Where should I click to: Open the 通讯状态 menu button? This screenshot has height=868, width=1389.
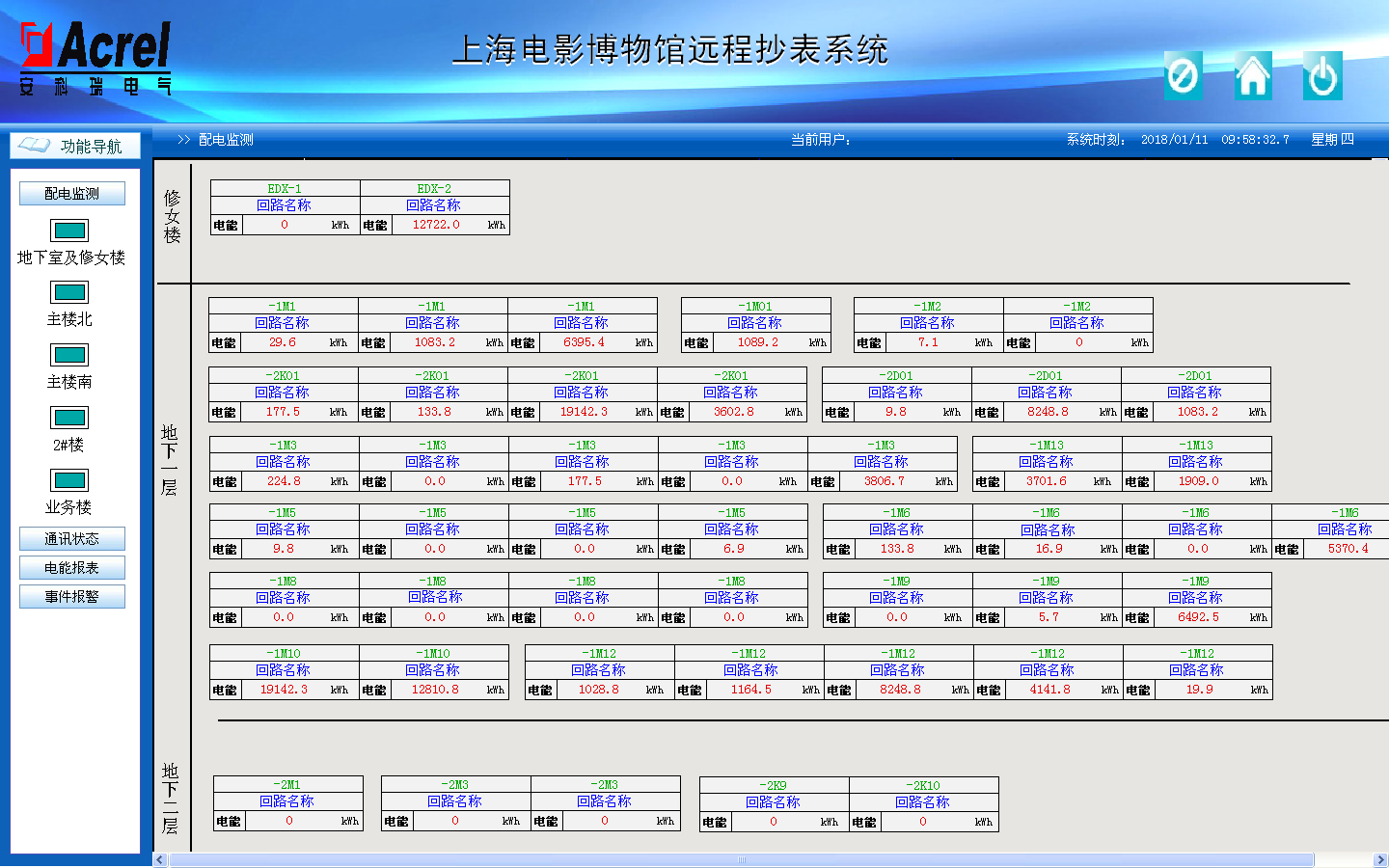click(x=72, y=539)
